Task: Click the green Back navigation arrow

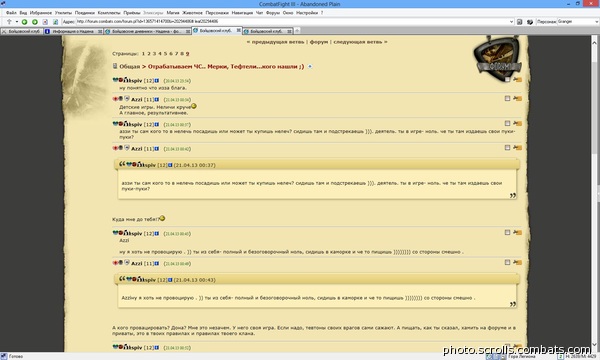Action: (x=24, y=22)
